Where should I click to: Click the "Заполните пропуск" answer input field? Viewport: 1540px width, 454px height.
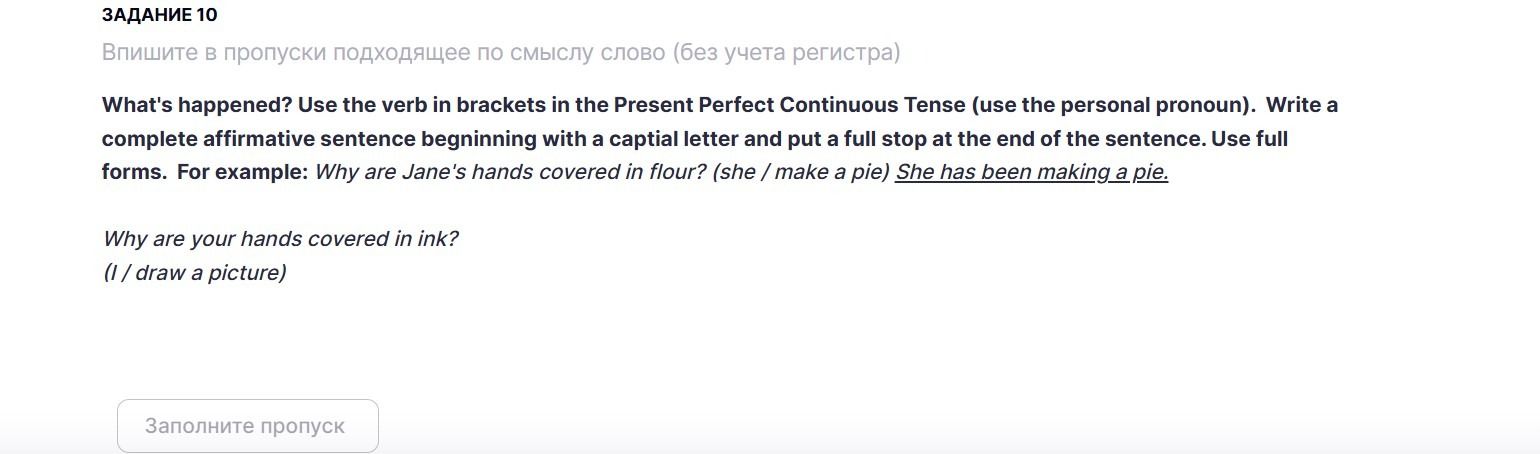[248, 426]
